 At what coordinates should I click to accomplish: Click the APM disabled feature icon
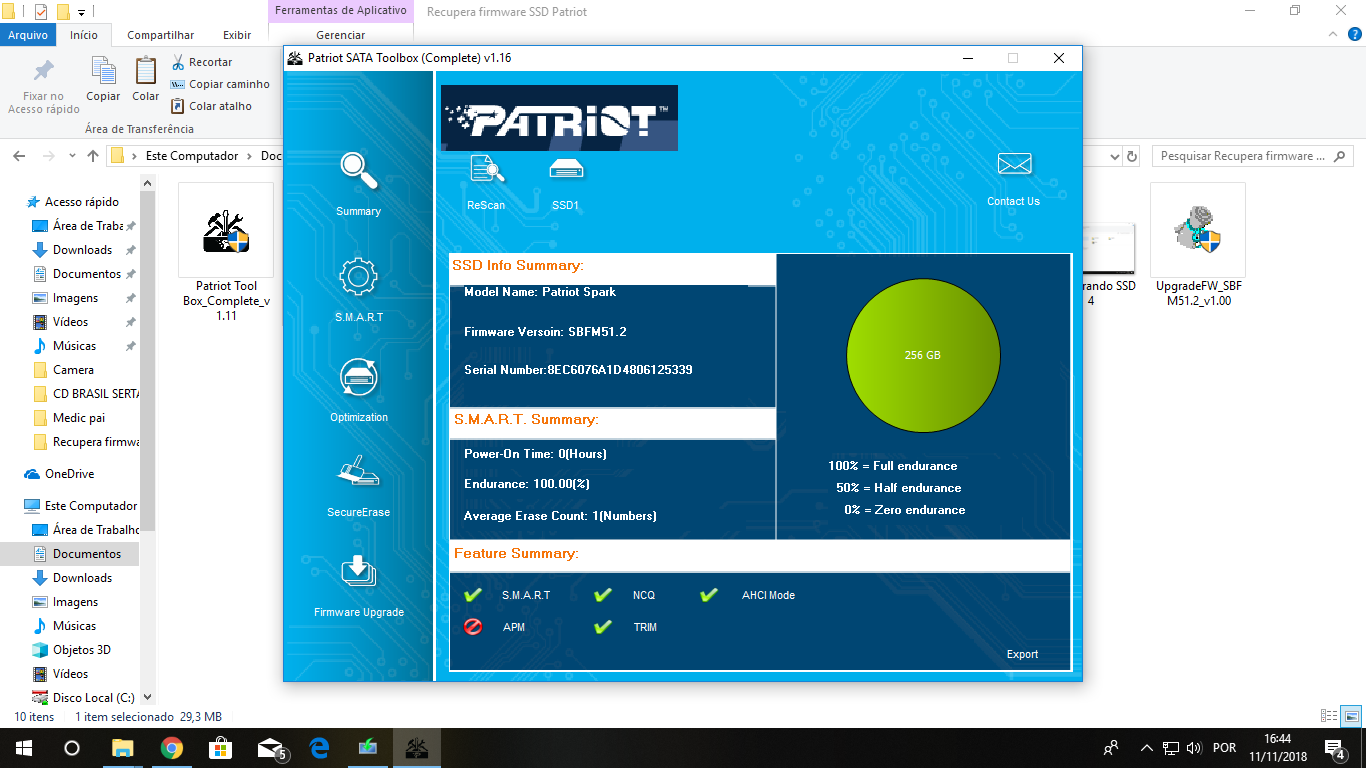coord(473,627)
